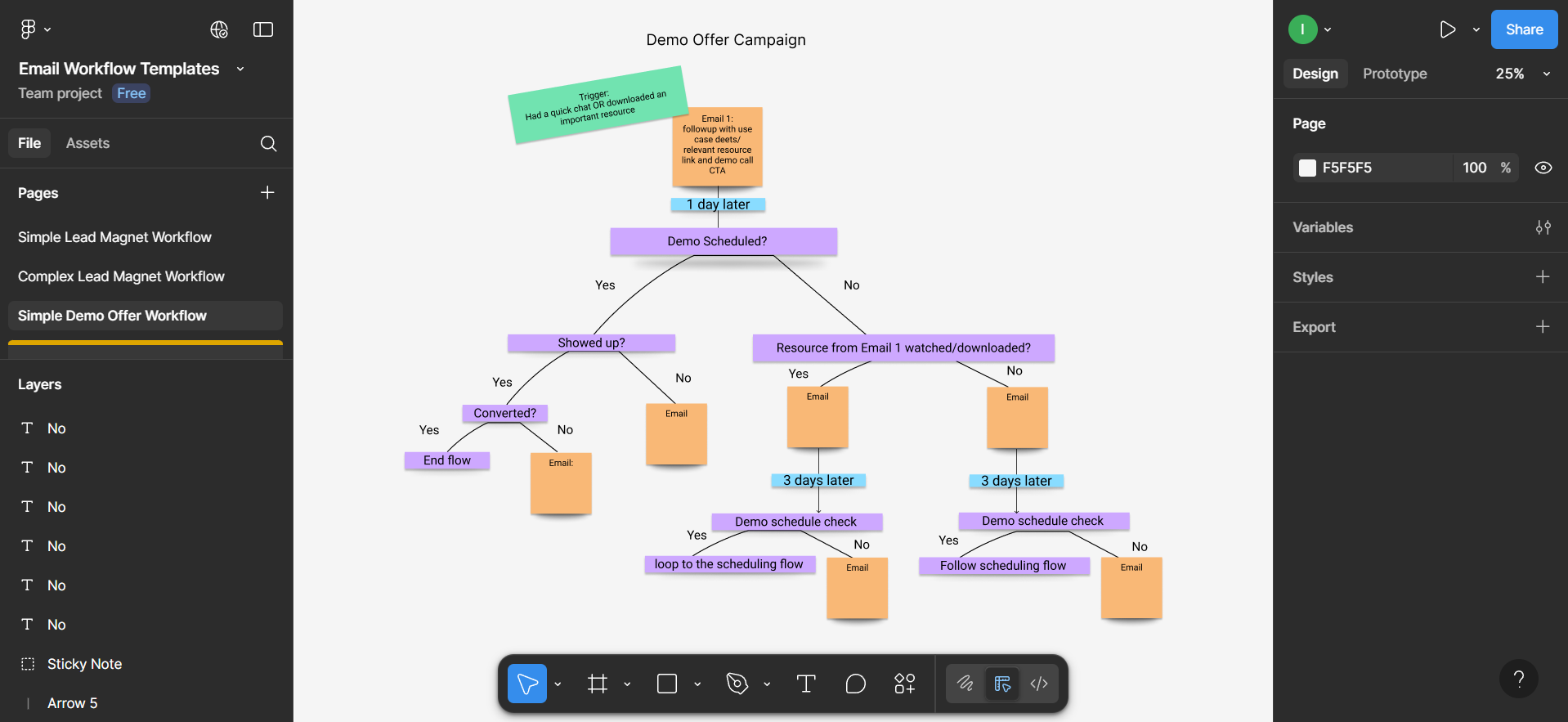Switch to the File tab
The width and height of the screenshot is (1568, 722).
click(29, 143)
